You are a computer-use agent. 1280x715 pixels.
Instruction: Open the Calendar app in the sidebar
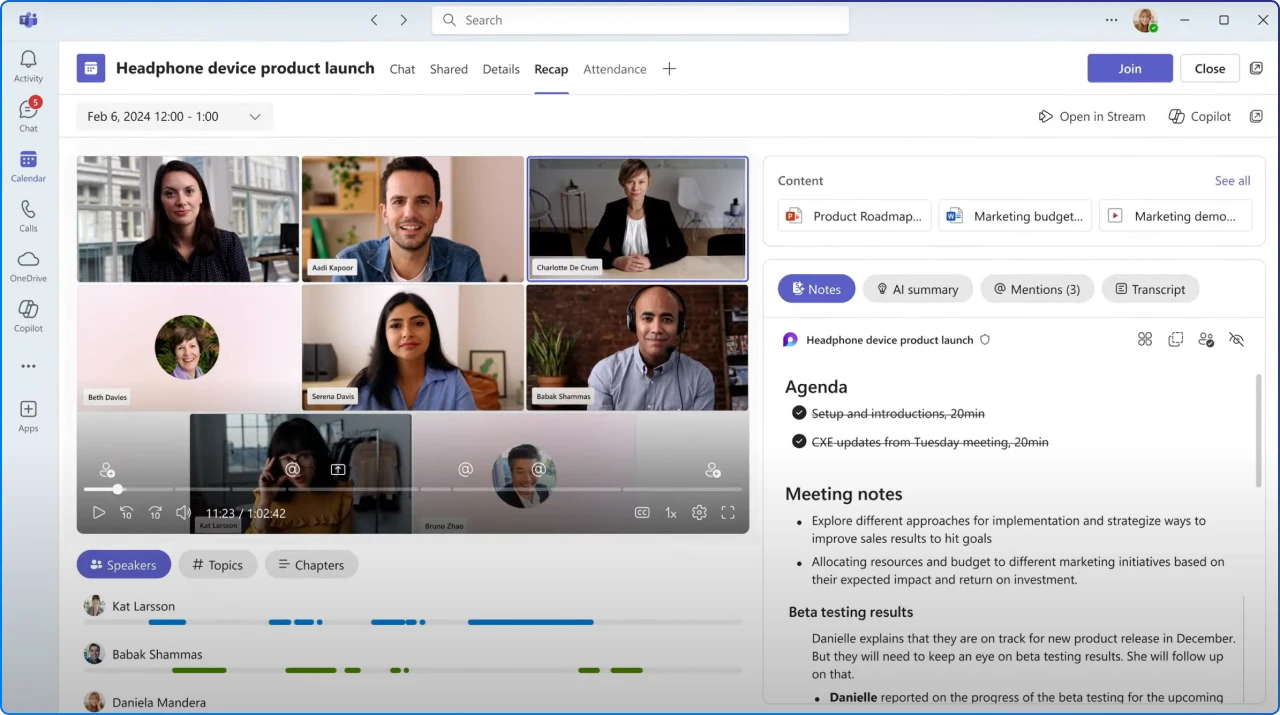coord(28,166)
